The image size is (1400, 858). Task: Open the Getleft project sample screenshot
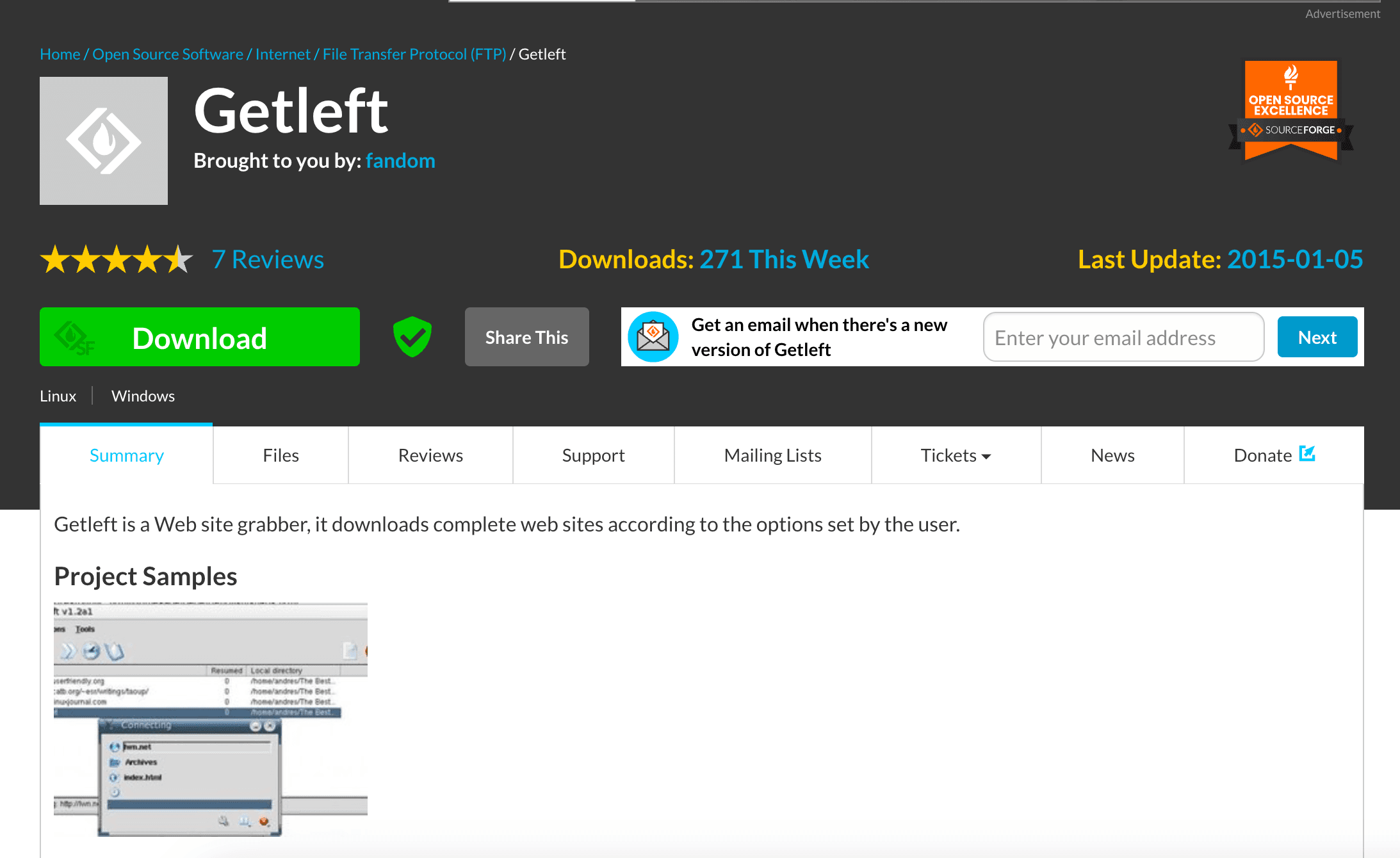click(211, 719)
